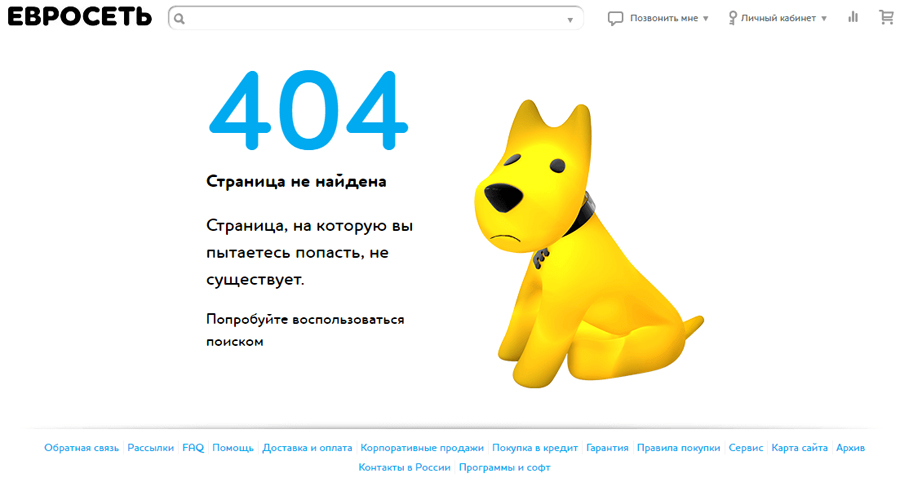Click the speech bubble callback icon
The image size is (900, 478).
pyautogui.click(x=616, y=18)
